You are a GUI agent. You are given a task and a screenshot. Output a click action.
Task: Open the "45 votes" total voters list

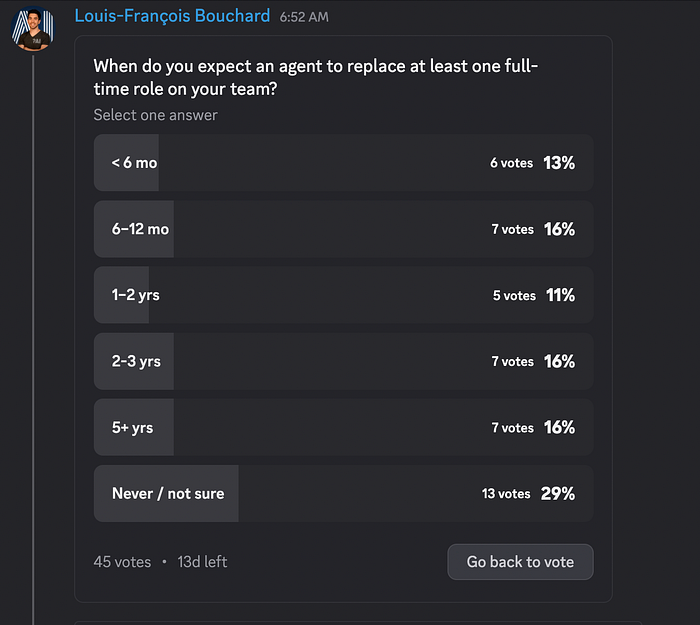(x=123, y=562)
